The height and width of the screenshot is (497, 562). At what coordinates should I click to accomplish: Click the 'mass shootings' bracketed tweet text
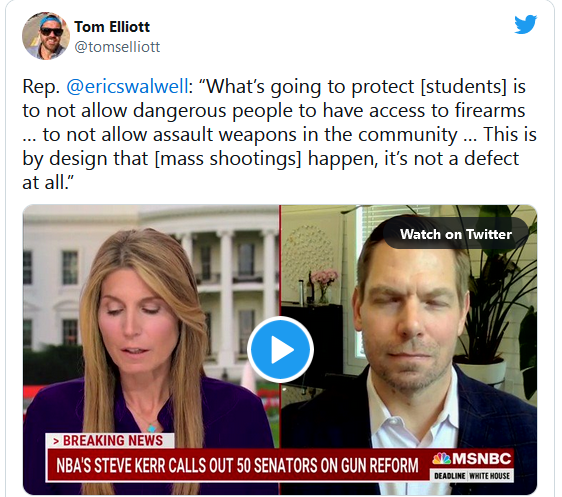[228, 159]
